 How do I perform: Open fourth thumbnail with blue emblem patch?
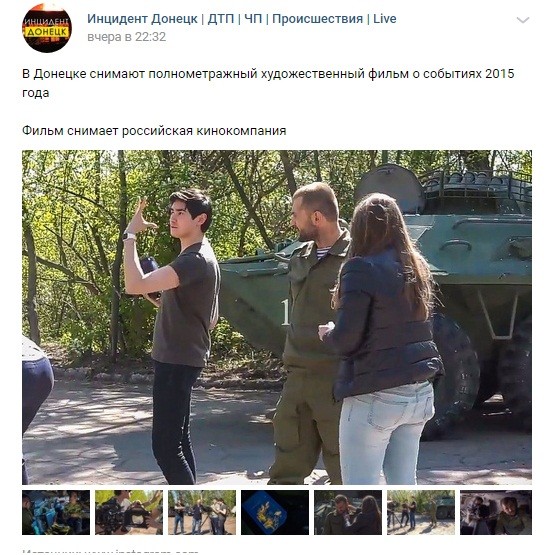(x=275, y=512)
